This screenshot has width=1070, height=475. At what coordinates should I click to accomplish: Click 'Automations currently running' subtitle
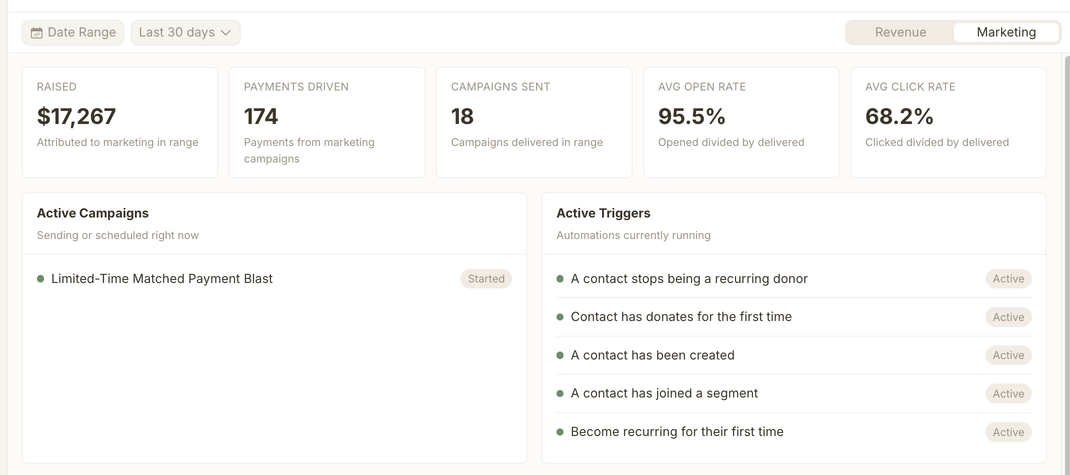coord(633,235)
